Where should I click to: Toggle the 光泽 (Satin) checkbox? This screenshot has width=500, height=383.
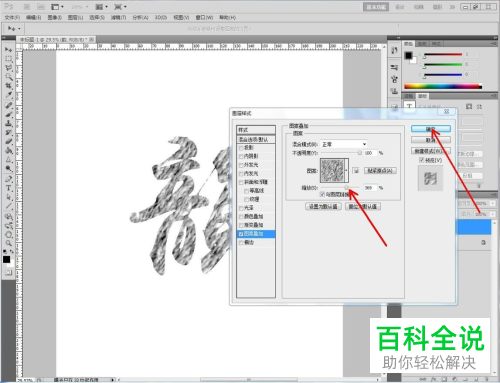[x=241, y=208]
